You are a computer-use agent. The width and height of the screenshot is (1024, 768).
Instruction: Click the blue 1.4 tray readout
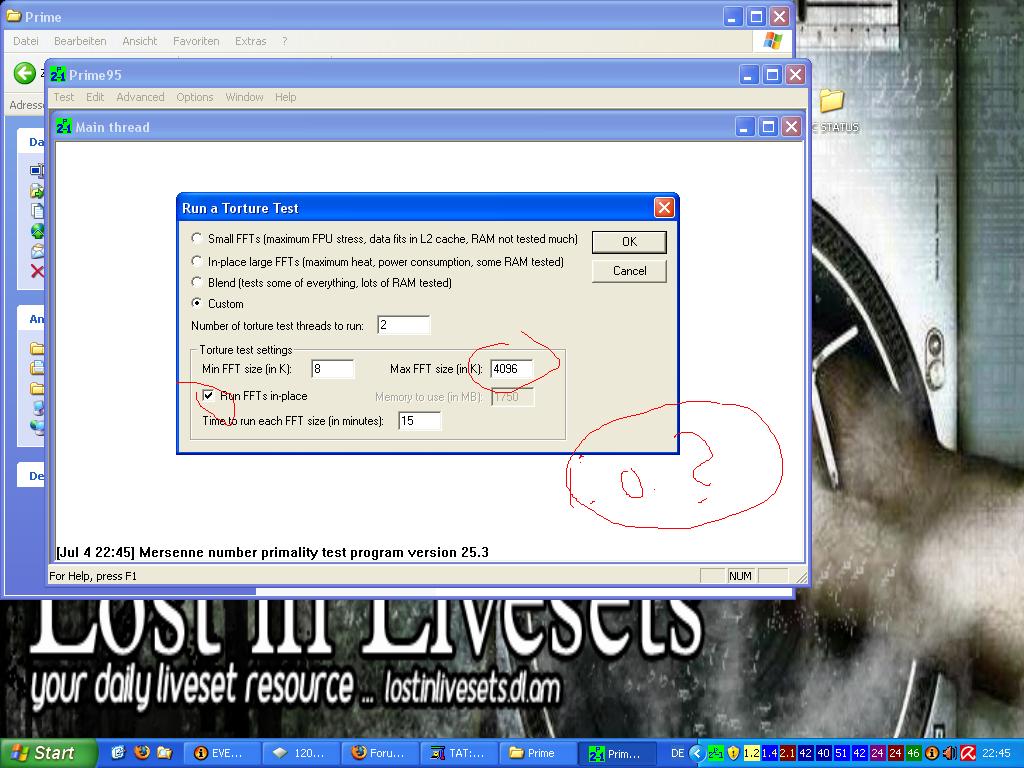click(x=769, y=753)
